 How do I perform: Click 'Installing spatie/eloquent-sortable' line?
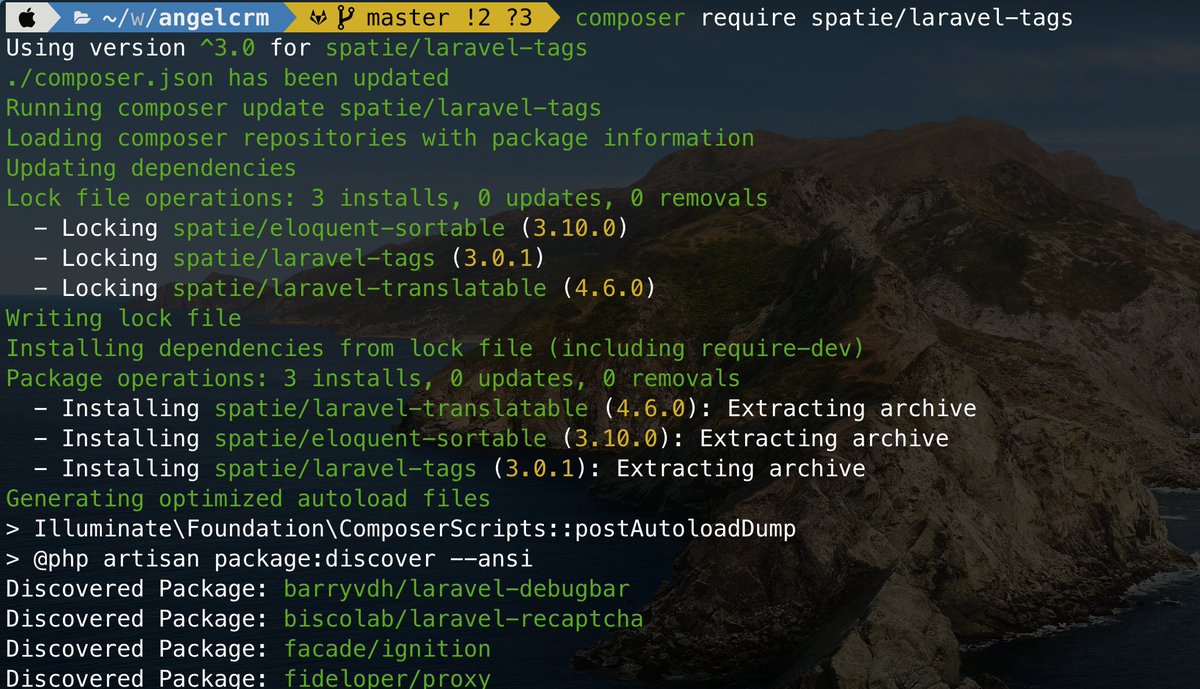point(491,438)
